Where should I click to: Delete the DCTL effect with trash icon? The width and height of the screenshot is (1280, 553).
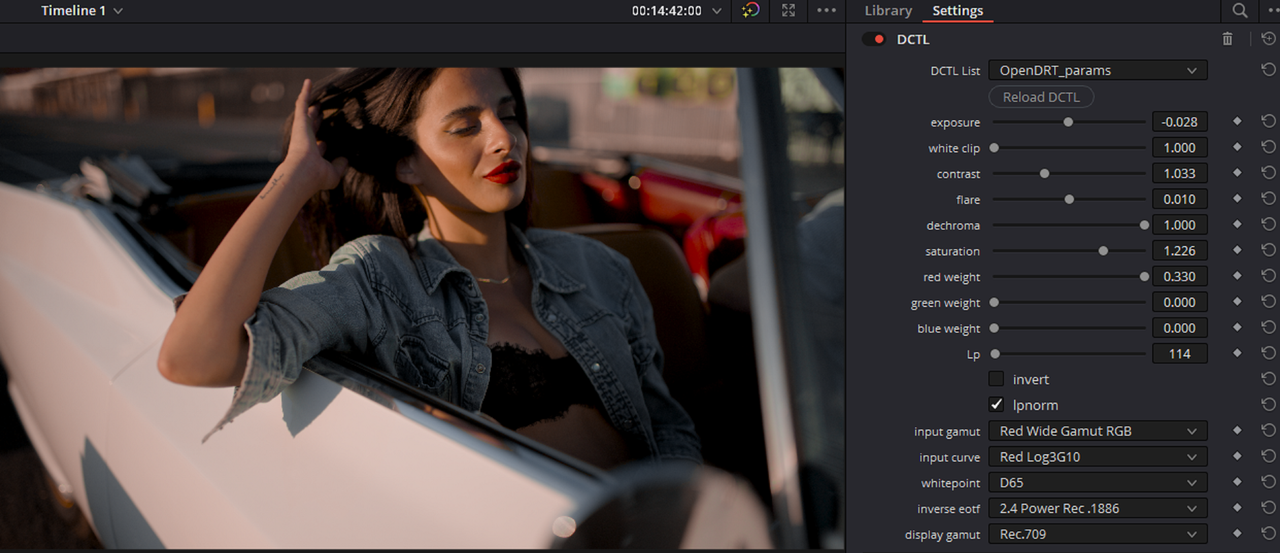coord(1228,39)
